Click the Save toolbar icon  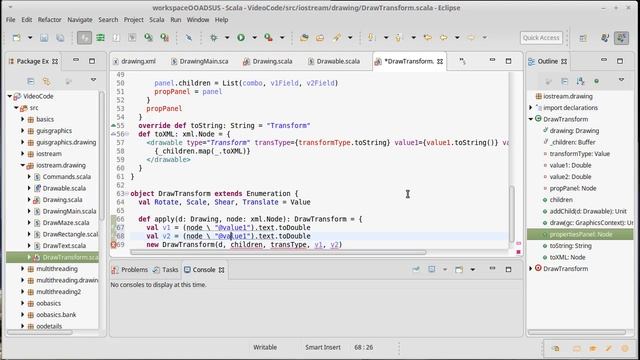click(x=44, y=38)
